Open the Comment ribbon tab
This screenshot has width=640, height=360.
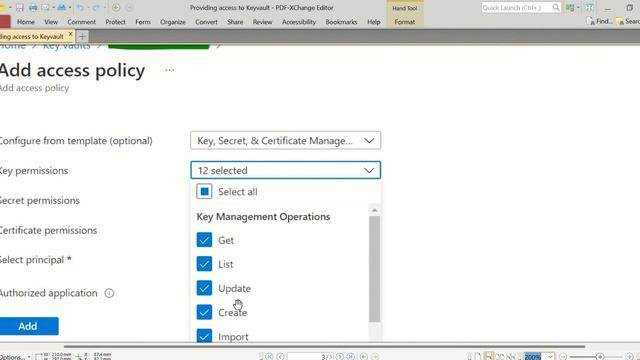pos(81,22)
